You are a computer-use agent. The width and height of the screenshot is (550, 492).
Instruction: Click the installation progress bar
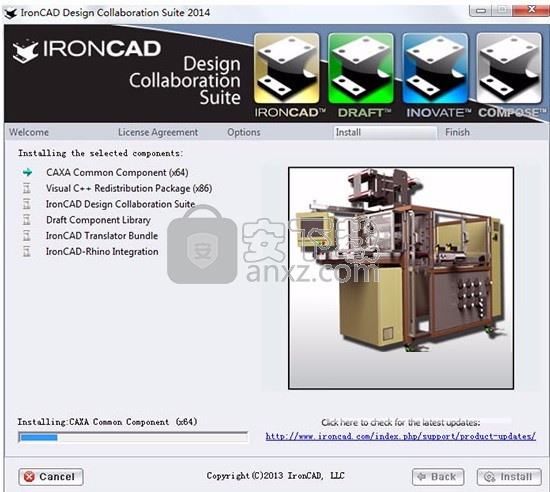coord(133,437)
